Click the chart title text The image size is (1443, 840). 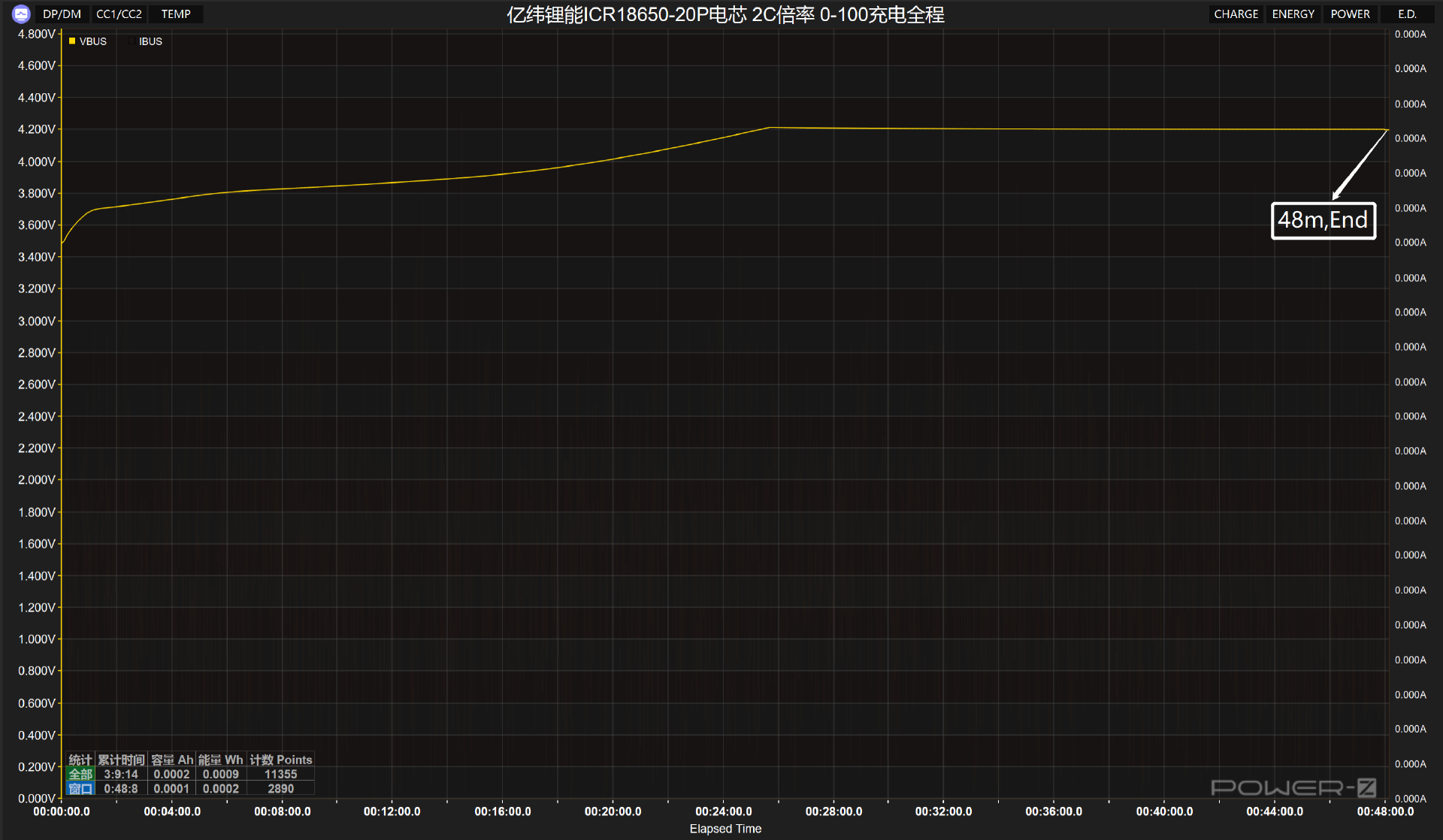point(725,14)
